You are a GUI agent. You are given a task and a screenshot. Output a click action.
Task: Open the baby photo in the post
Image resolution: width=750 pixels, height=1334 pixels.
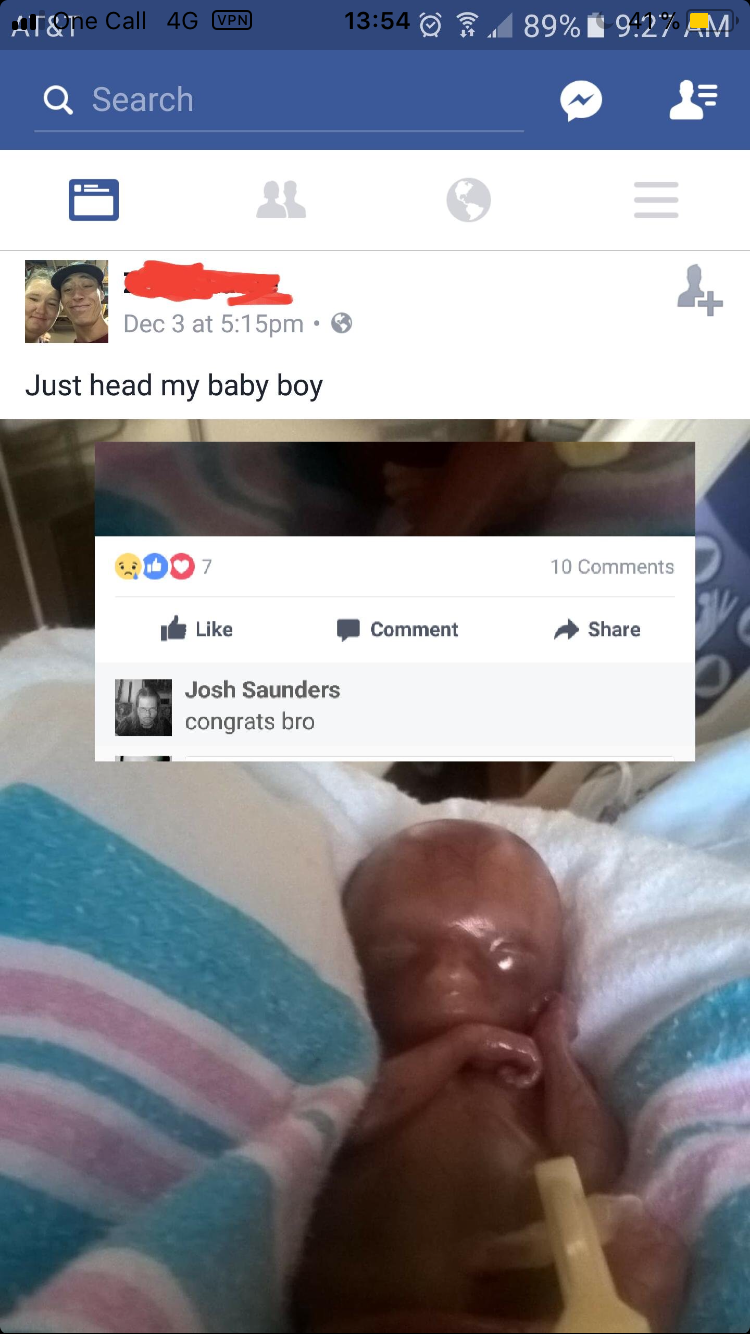point(375,1050)
